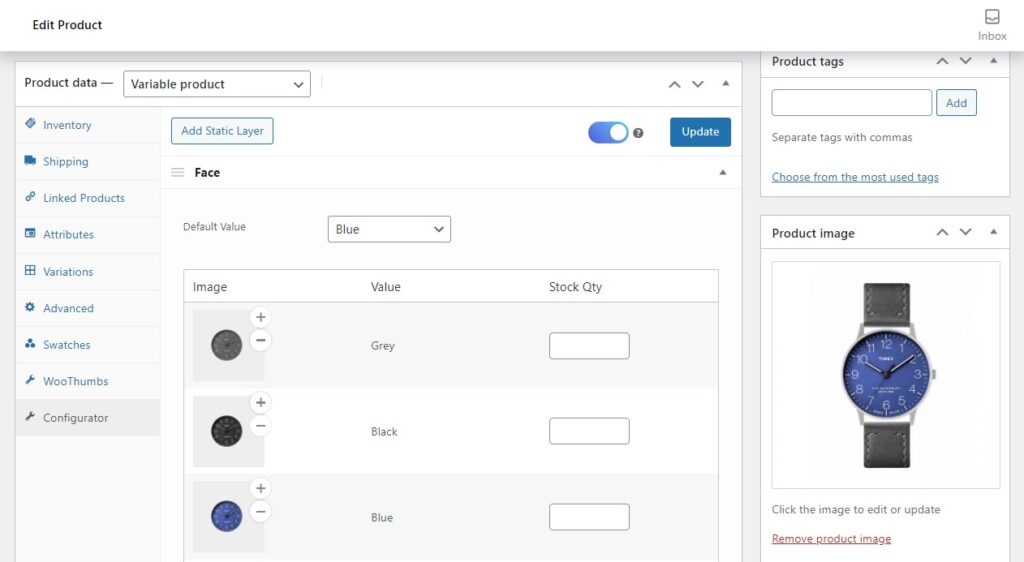Move Product data panel up

(x=675, y=84)
